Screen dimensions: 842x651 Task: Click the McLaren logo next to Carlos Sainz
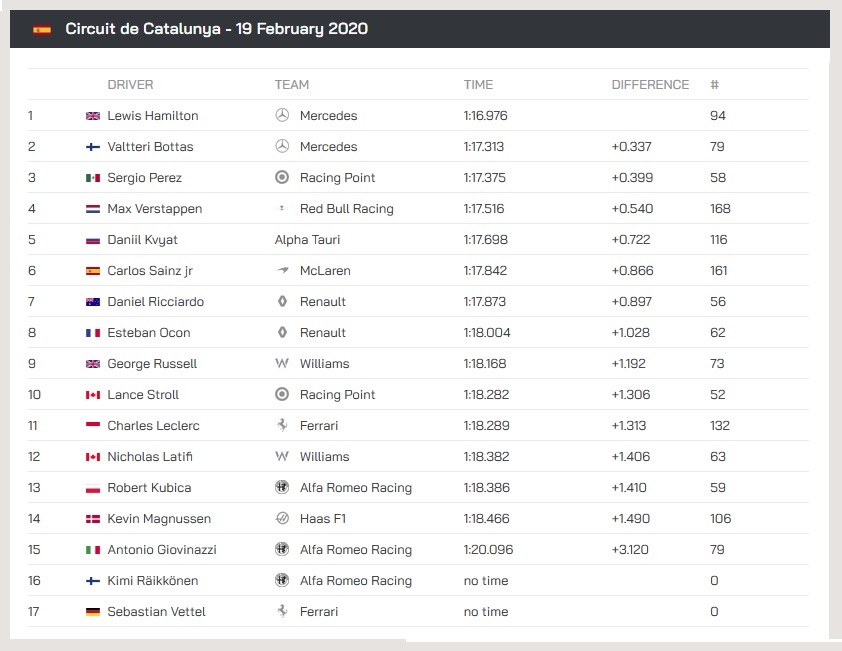pyautogui.click(x=282, y=271)
